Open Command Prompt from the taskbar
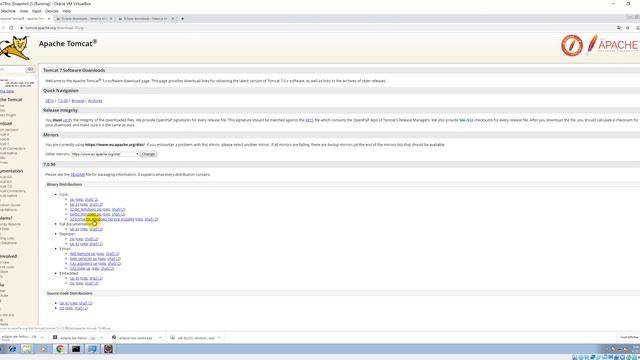 (x=76, y=349)
